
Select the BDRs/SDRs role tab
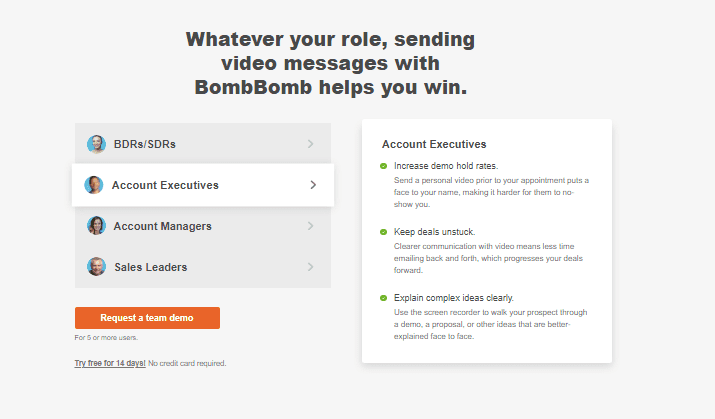[203, 144]
